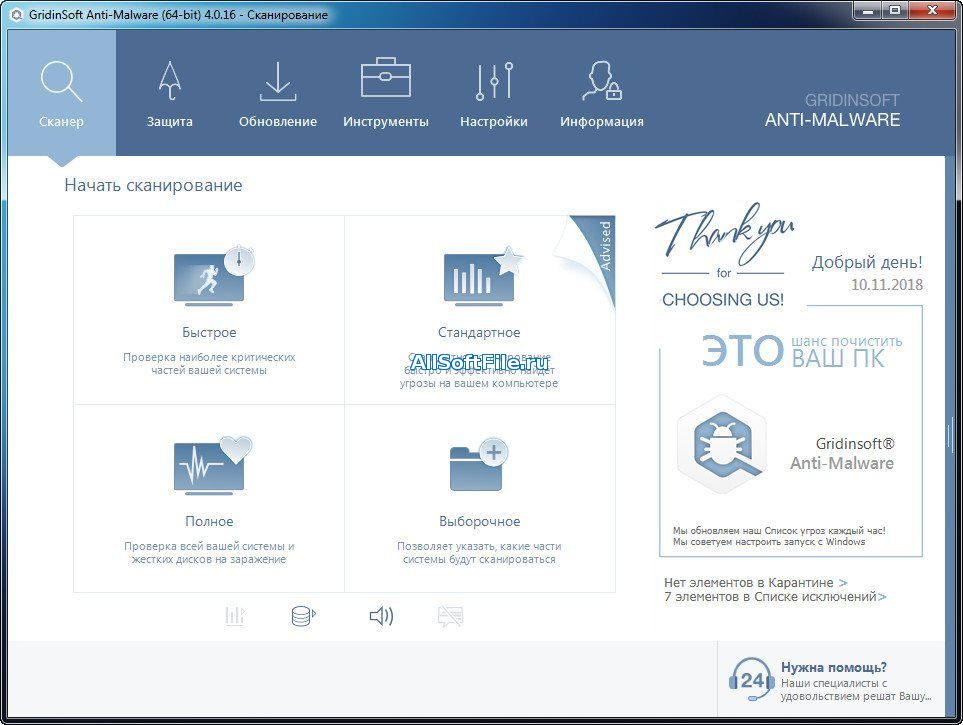Click the GRIDINSOFT ANTI-MALWARE header logo

(x=832, y=111)
